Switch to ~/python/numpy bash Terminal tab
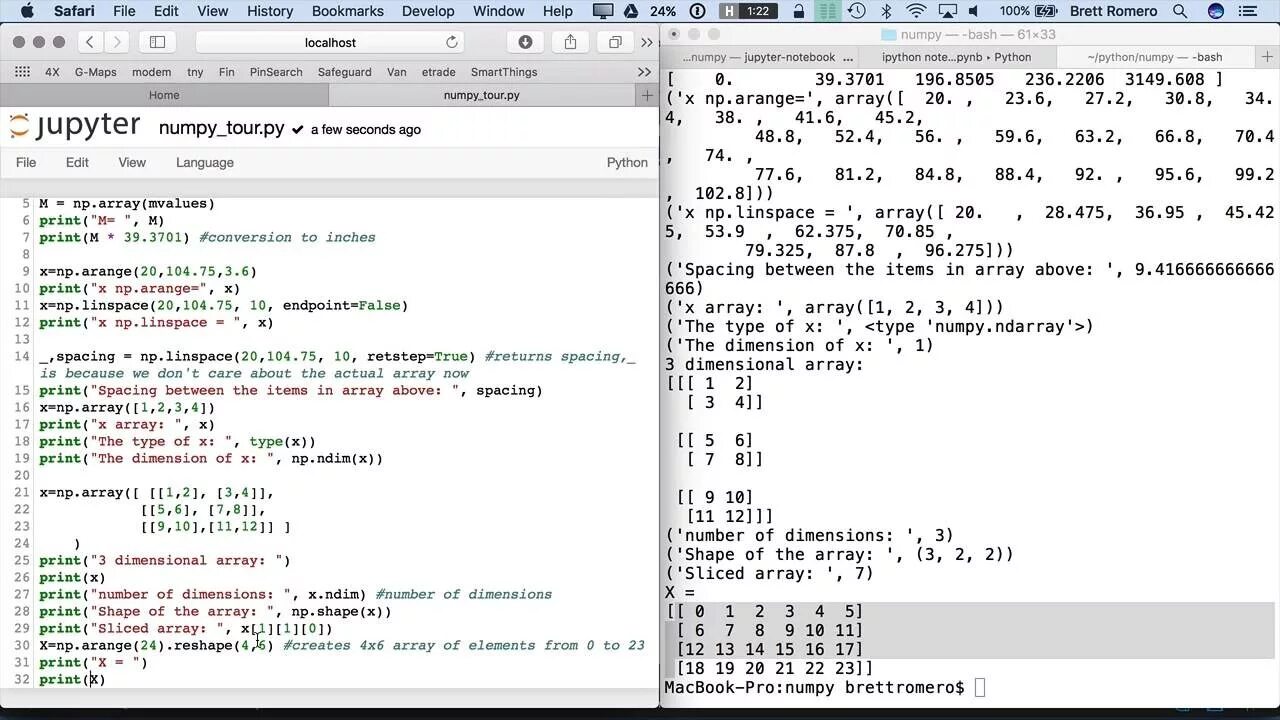 (x=1155, y=57)
